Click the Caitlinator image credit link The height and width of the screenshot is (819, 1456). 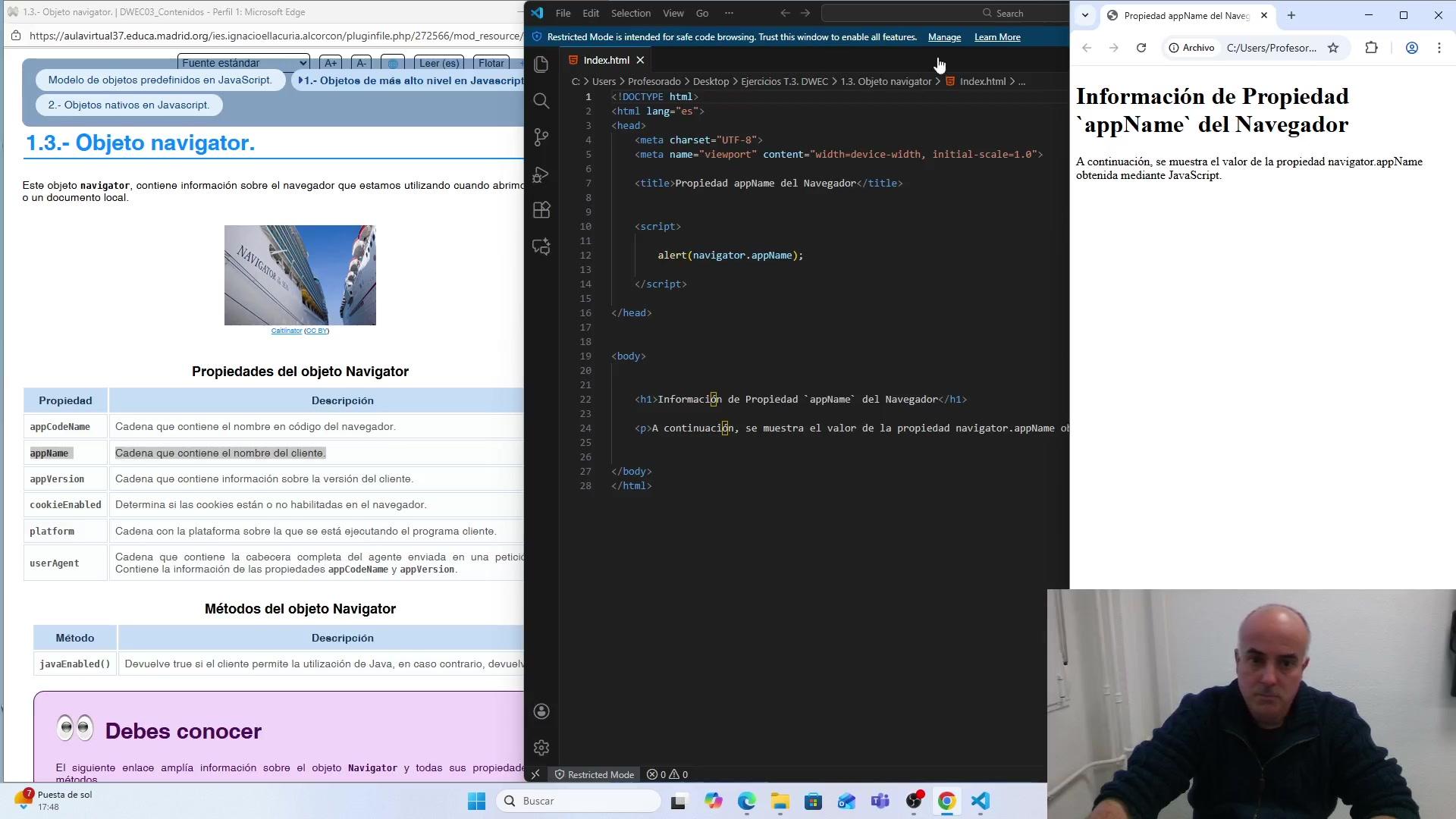point(287,331)
